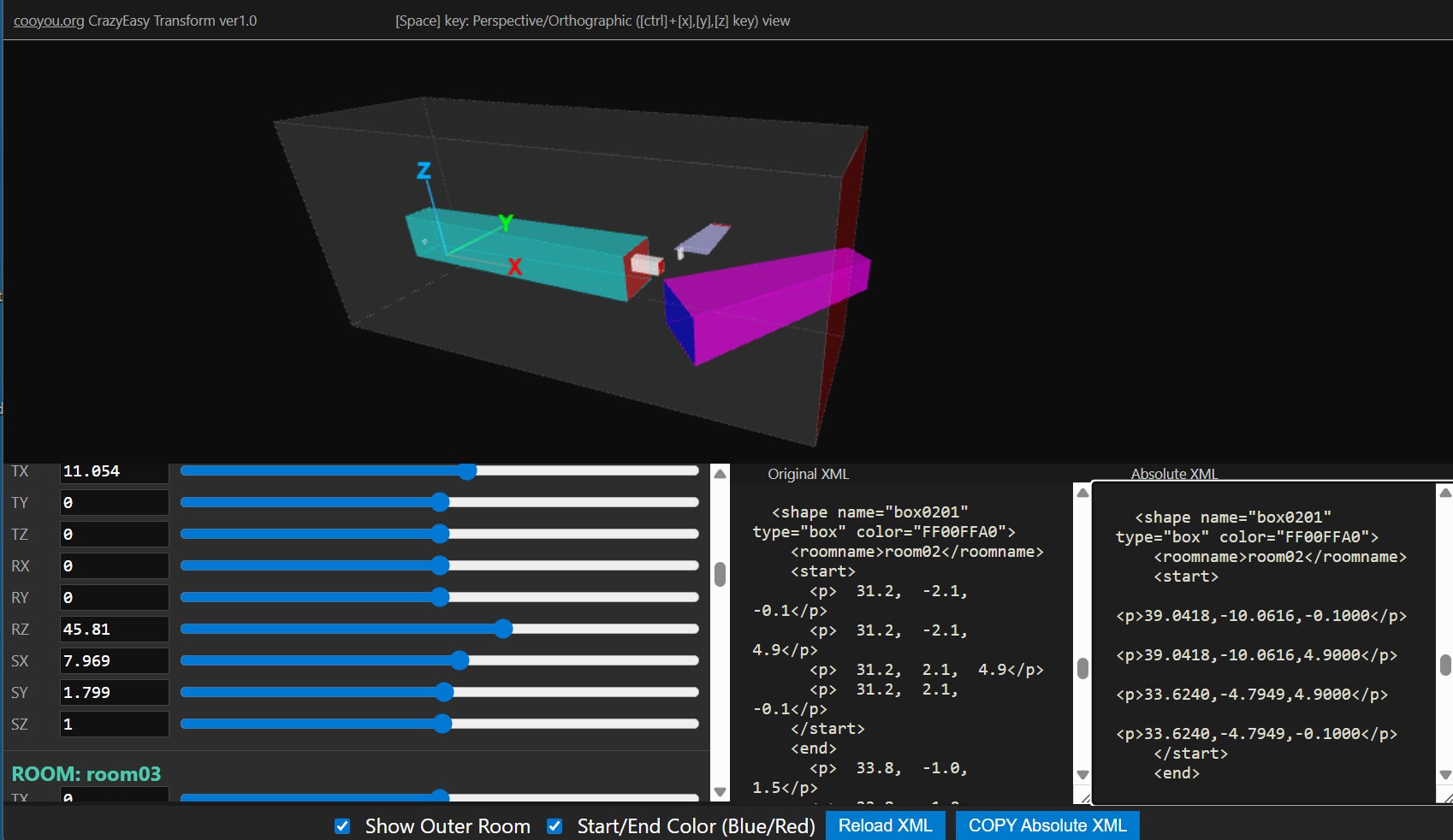1453x840 pixels.
Task: Click the RY rotation slider
Action: point(440,598)
